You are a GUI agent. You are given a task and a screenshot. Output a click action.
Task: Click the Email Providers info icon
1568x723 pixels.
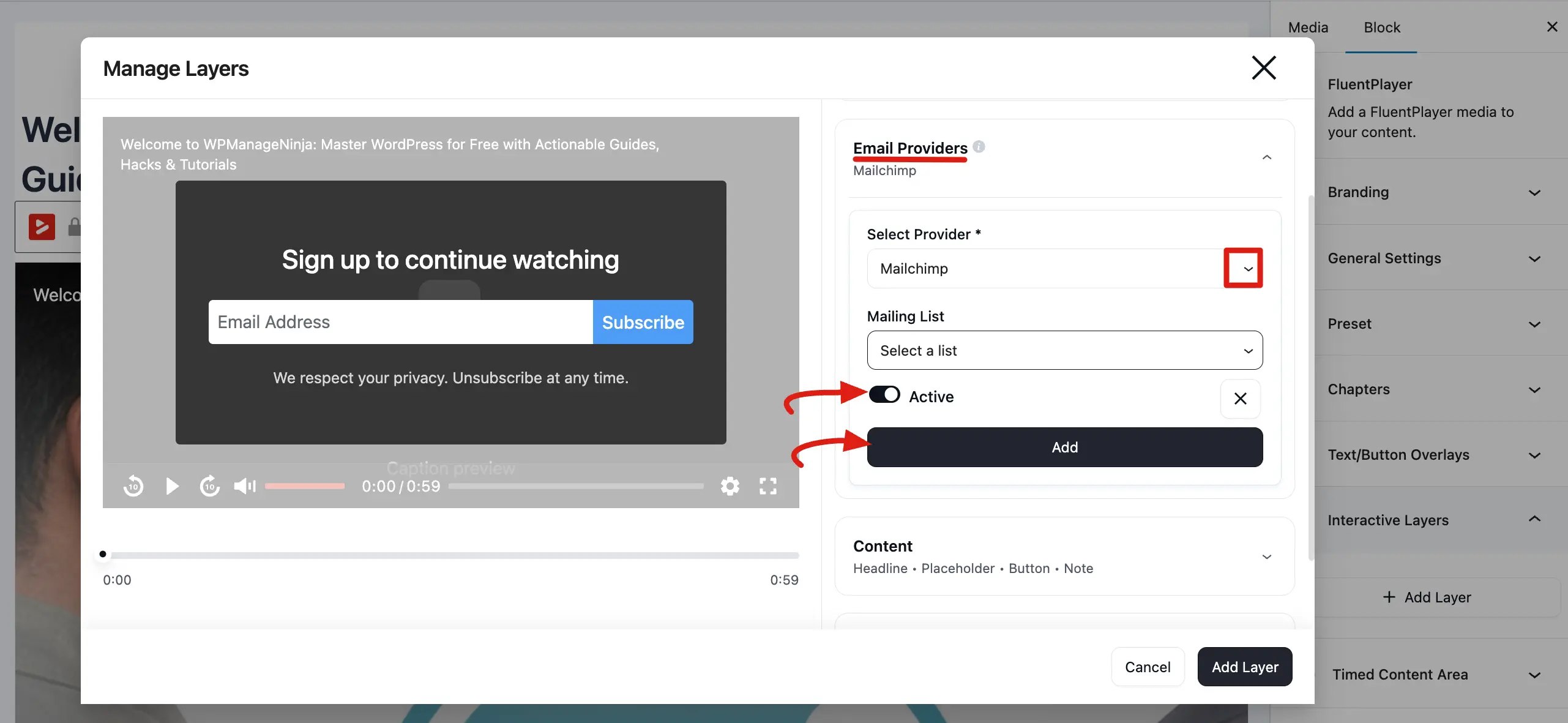coord(979,146)
